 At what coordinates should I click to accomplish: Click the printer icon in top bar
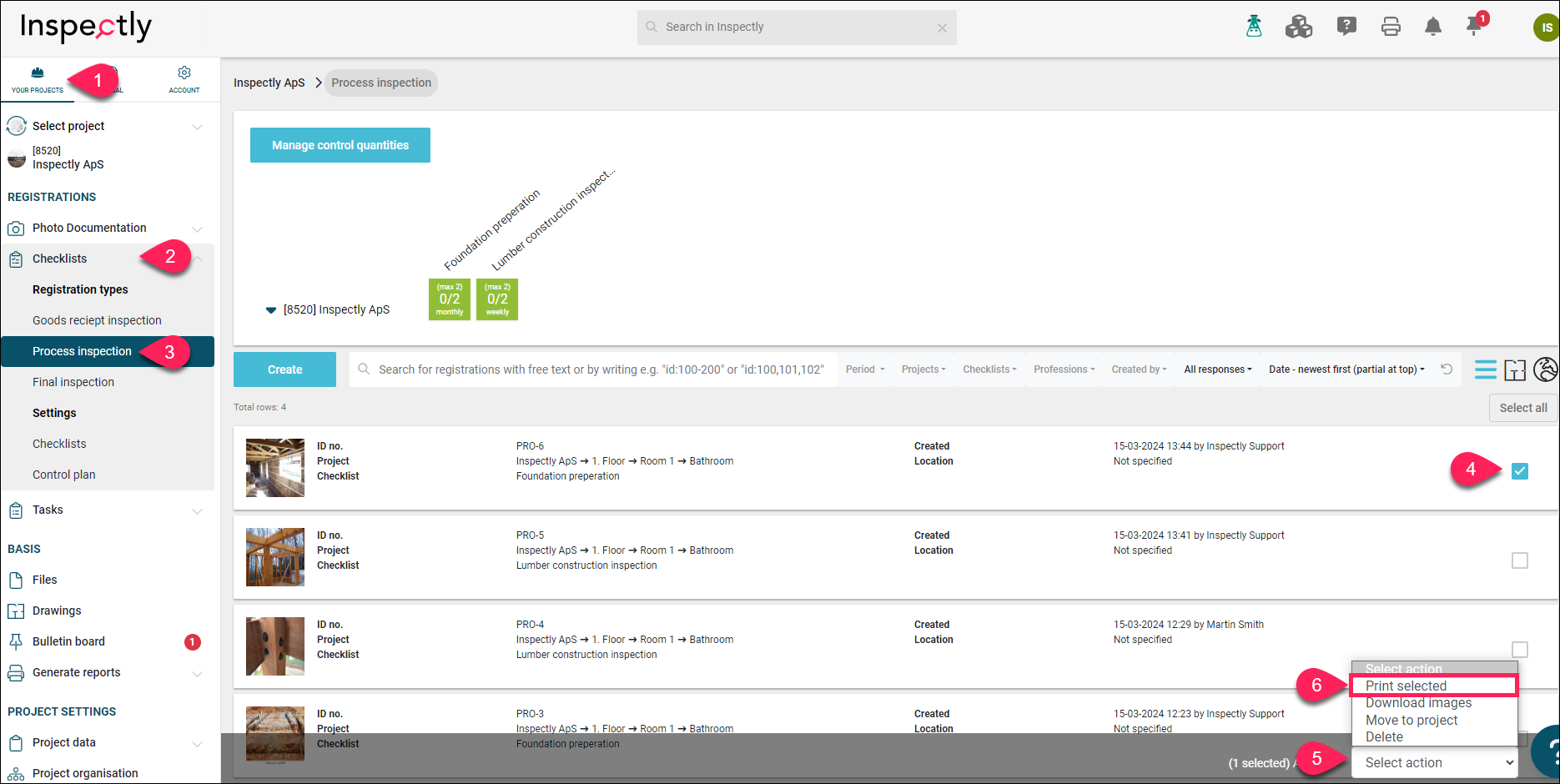click(1391, 28)
